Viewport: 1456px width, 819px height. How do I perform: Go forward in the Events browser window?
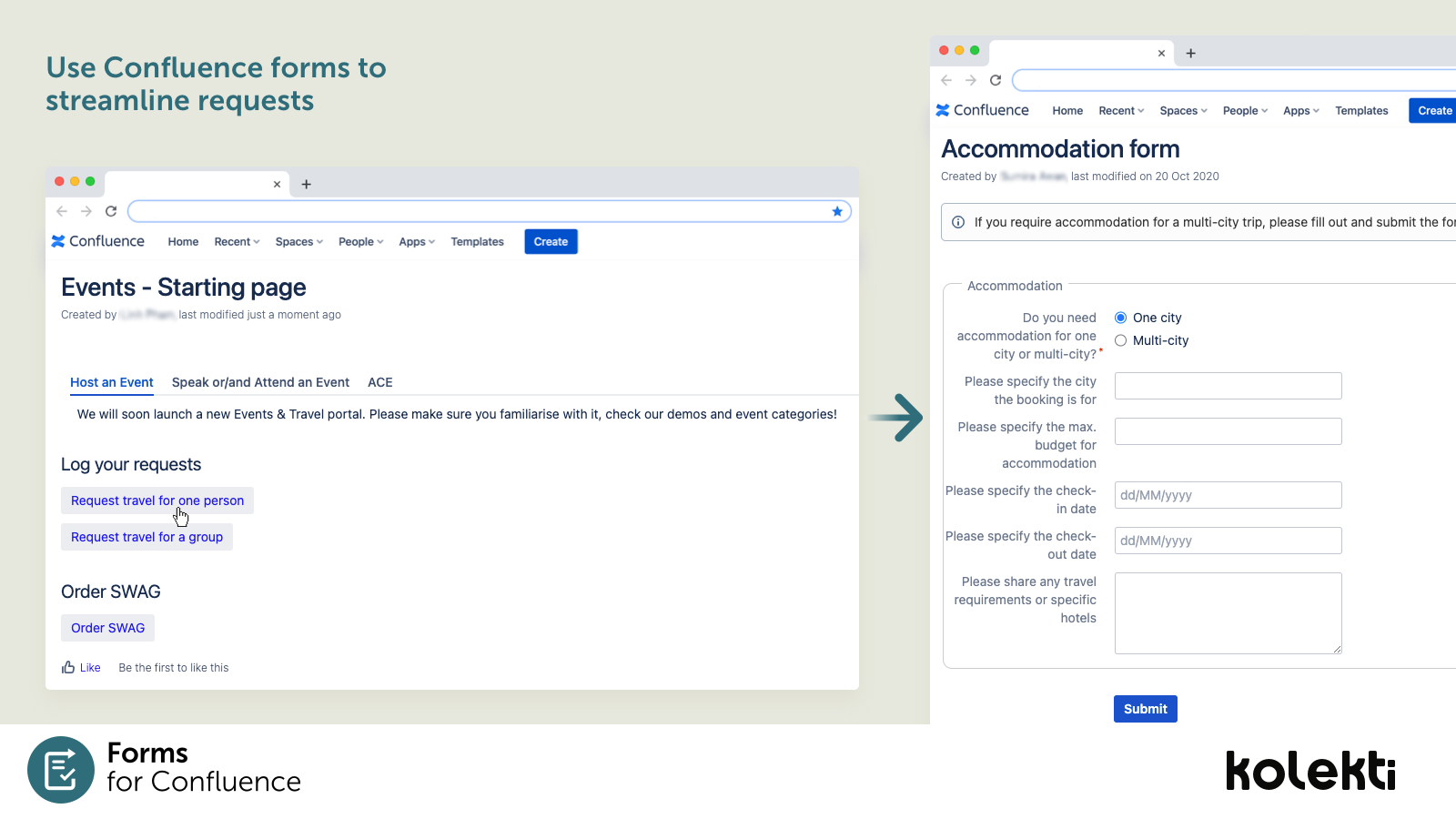[x=86, y=211]
